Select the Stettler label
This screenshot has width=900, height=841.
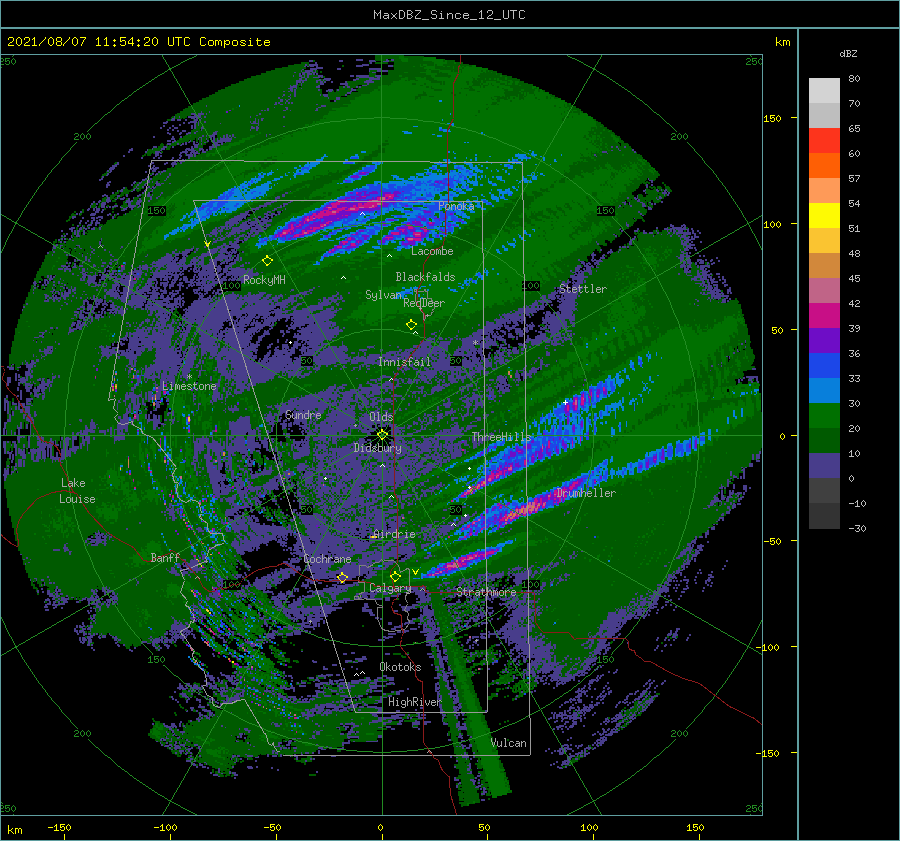[x=583, y=289]
